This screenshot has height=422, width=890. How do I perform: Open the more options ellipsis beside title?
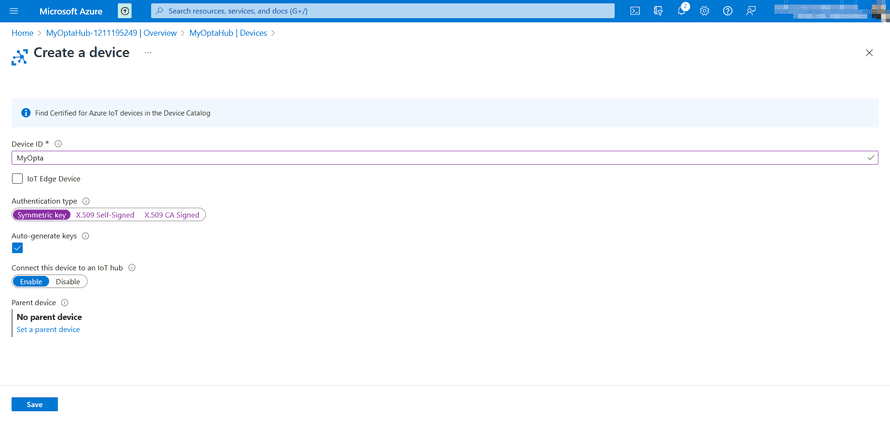click(x=148, y=53)
